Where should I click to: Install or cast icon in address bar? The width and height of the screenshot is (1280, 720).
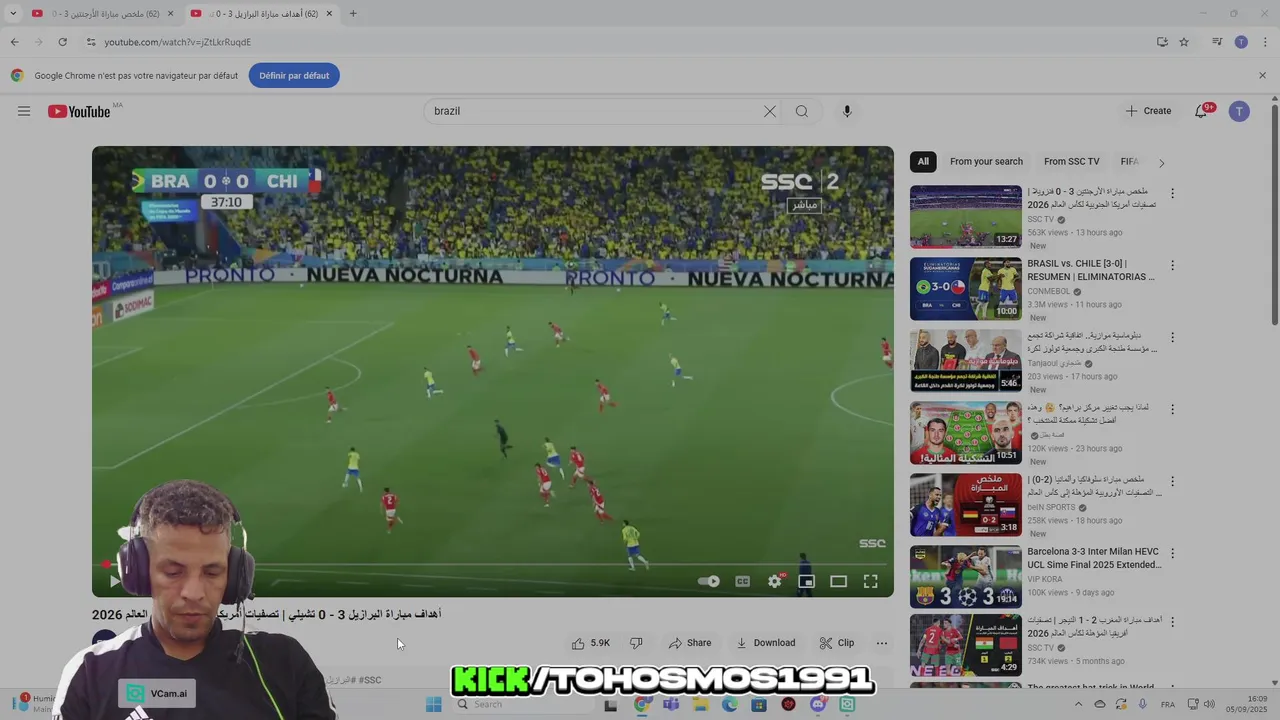point(1162,42)
